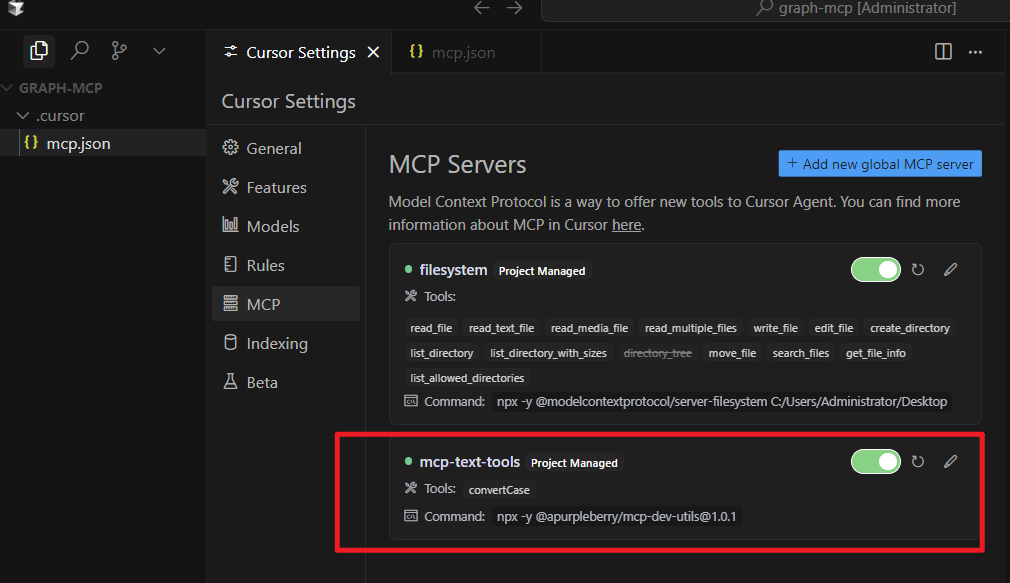
Task: Click the get_file_info tool chip
Action: (x=875, y=353)
